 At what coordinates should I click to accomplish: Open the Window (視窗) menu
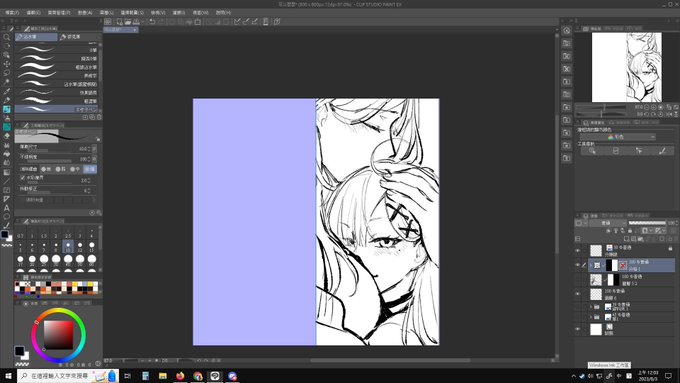point(200,13)
